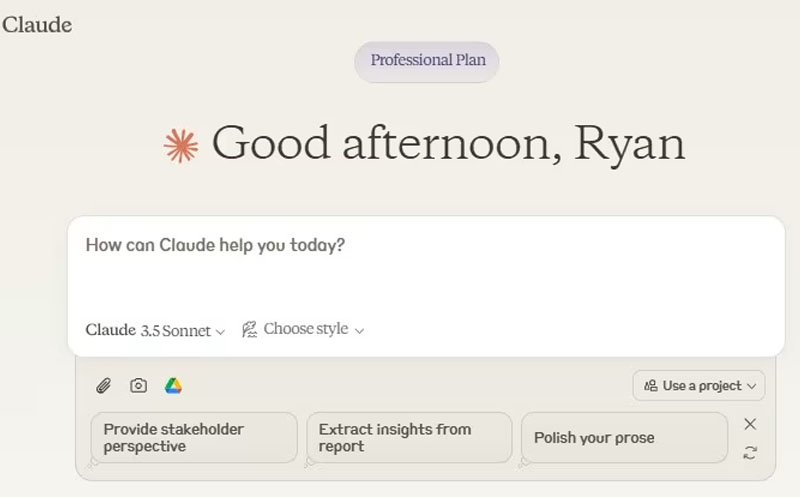Open the Claude 3.5 Sonnet model dropdown
The image size is (800, 497).
[155, 330]
